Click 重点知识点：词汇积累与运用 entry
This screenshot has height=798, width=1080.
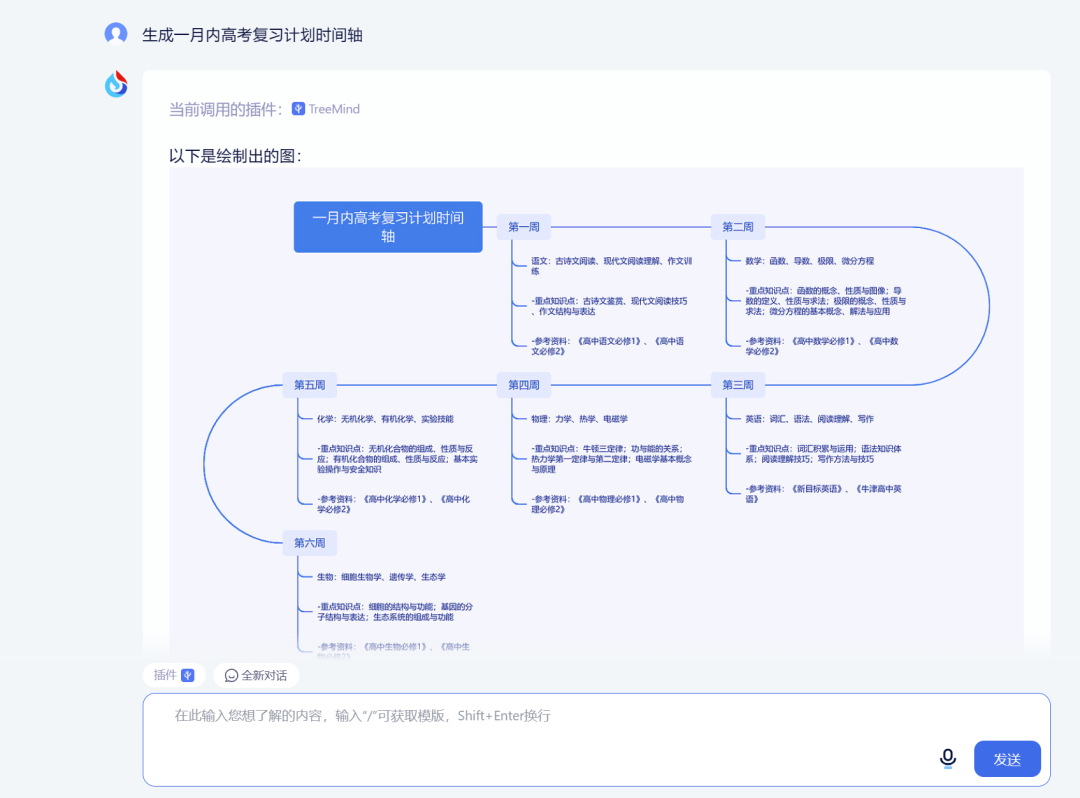823,454
